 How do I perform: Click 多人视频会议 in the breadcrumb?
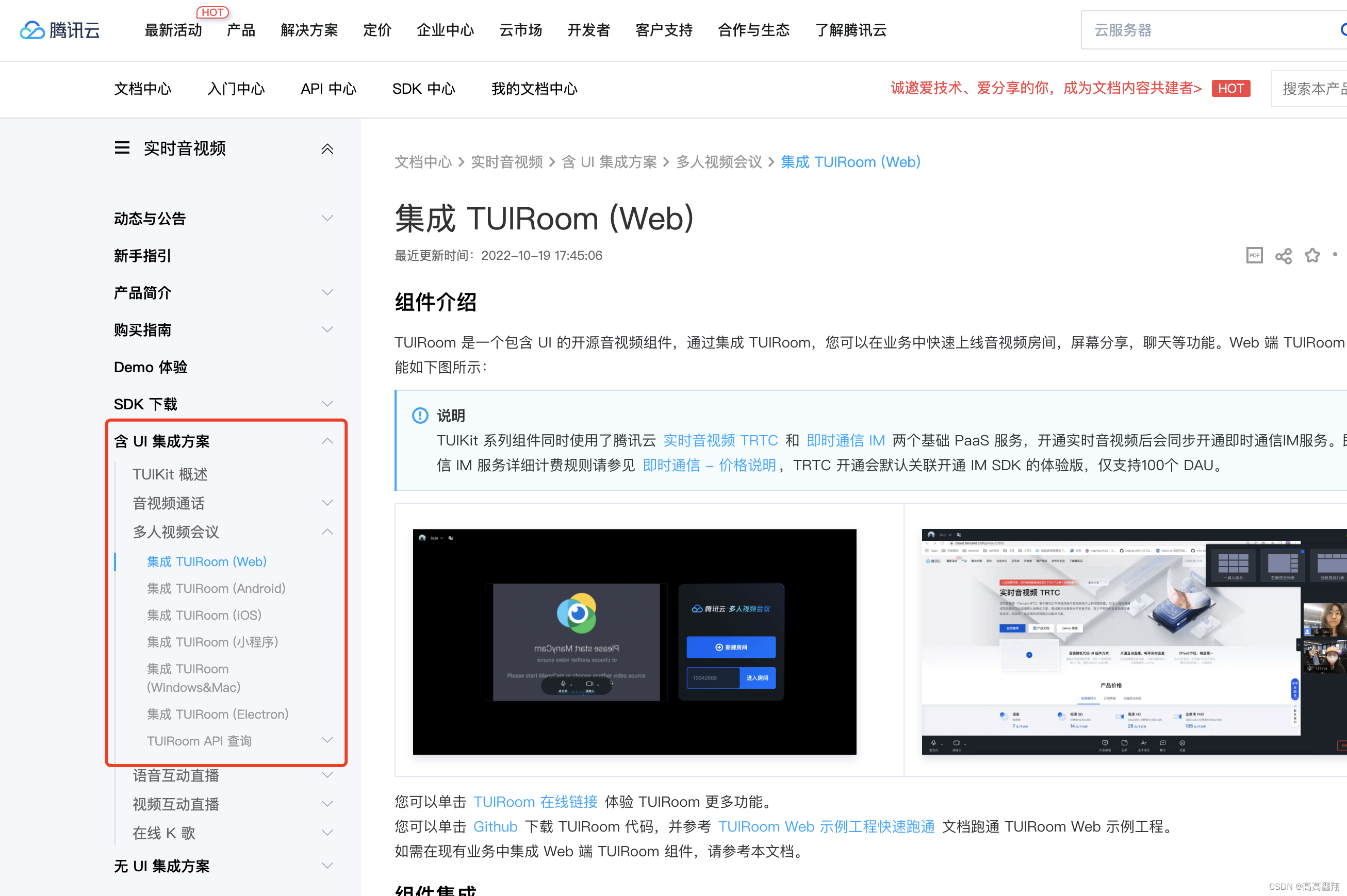(x=719, y=162)
